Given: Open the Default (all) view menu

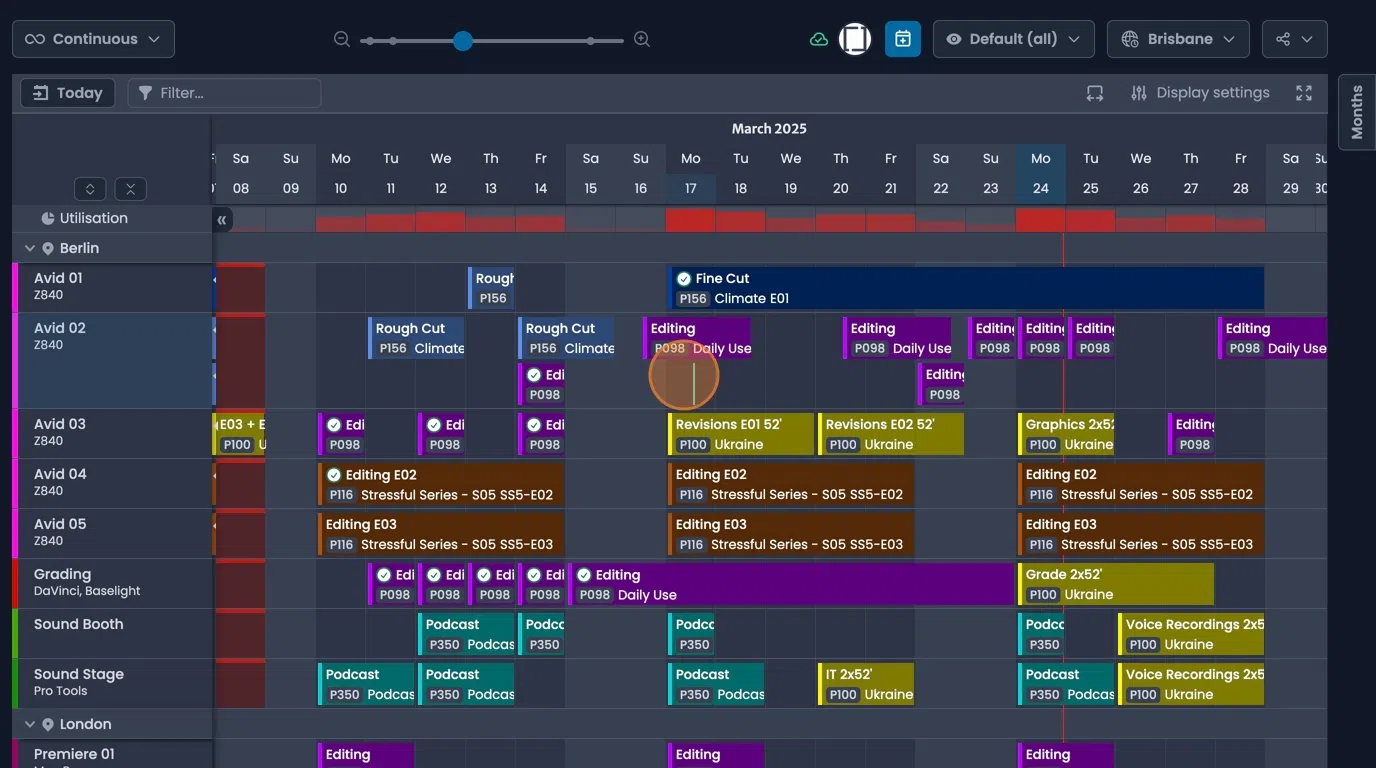Looking at the screenshot, I should pyautogui.click(x=1012, y=39).
